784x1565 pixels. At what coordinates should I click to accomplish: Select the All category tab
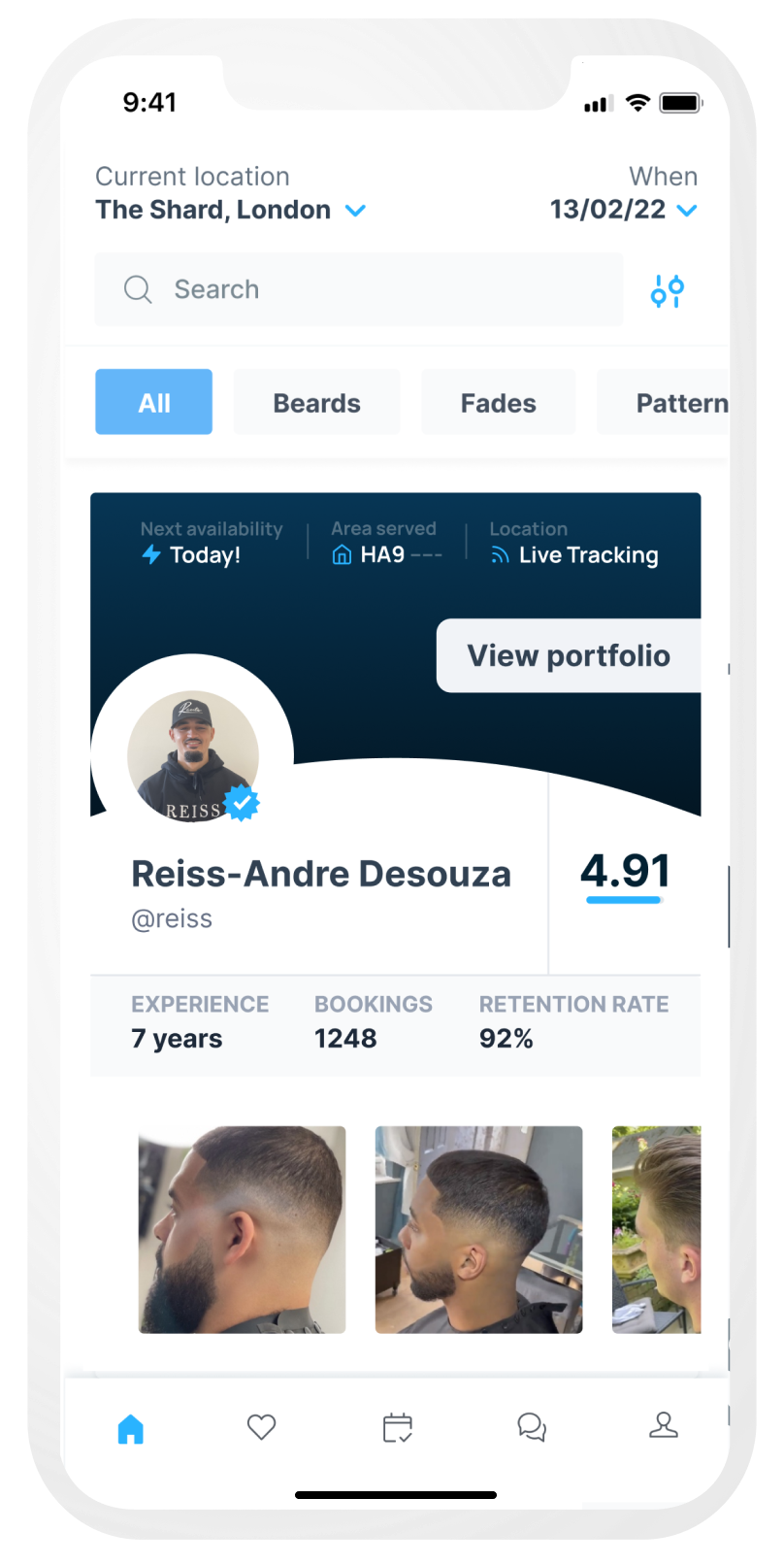click(154, 402)
